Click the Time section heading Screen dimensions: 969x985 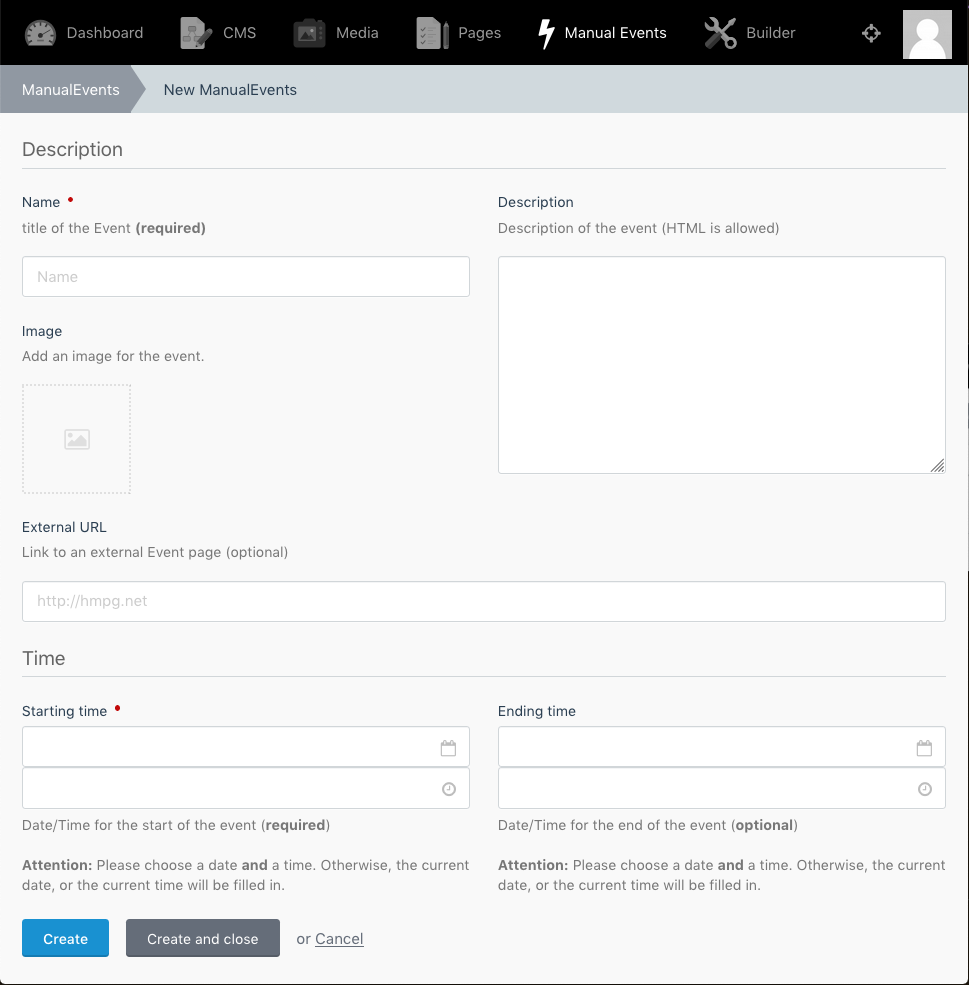43,658
